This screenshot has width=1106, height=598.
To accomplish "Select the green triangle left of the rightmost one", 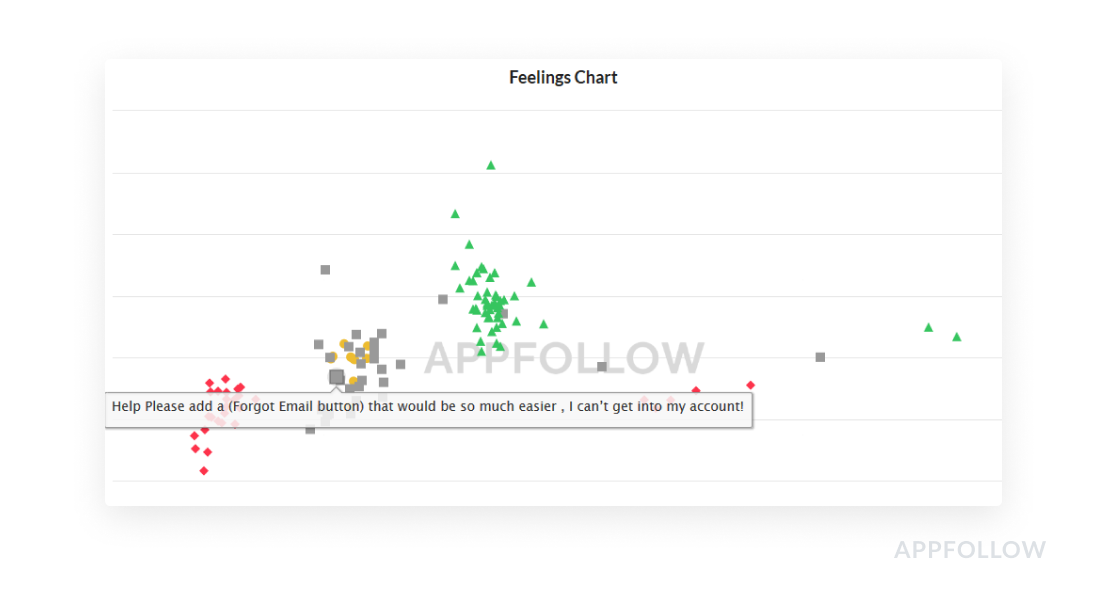I will pos(928,328).
